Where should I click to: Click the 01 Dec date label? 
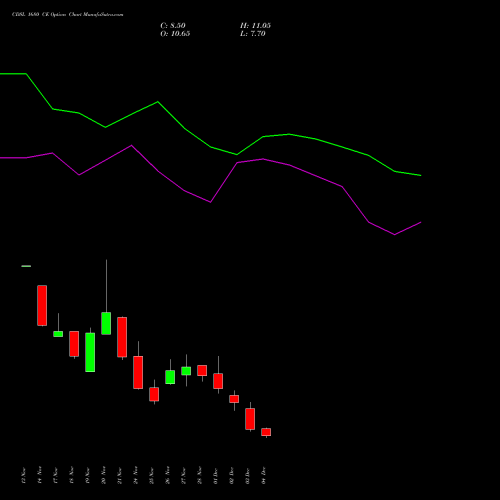pos(215,475)
